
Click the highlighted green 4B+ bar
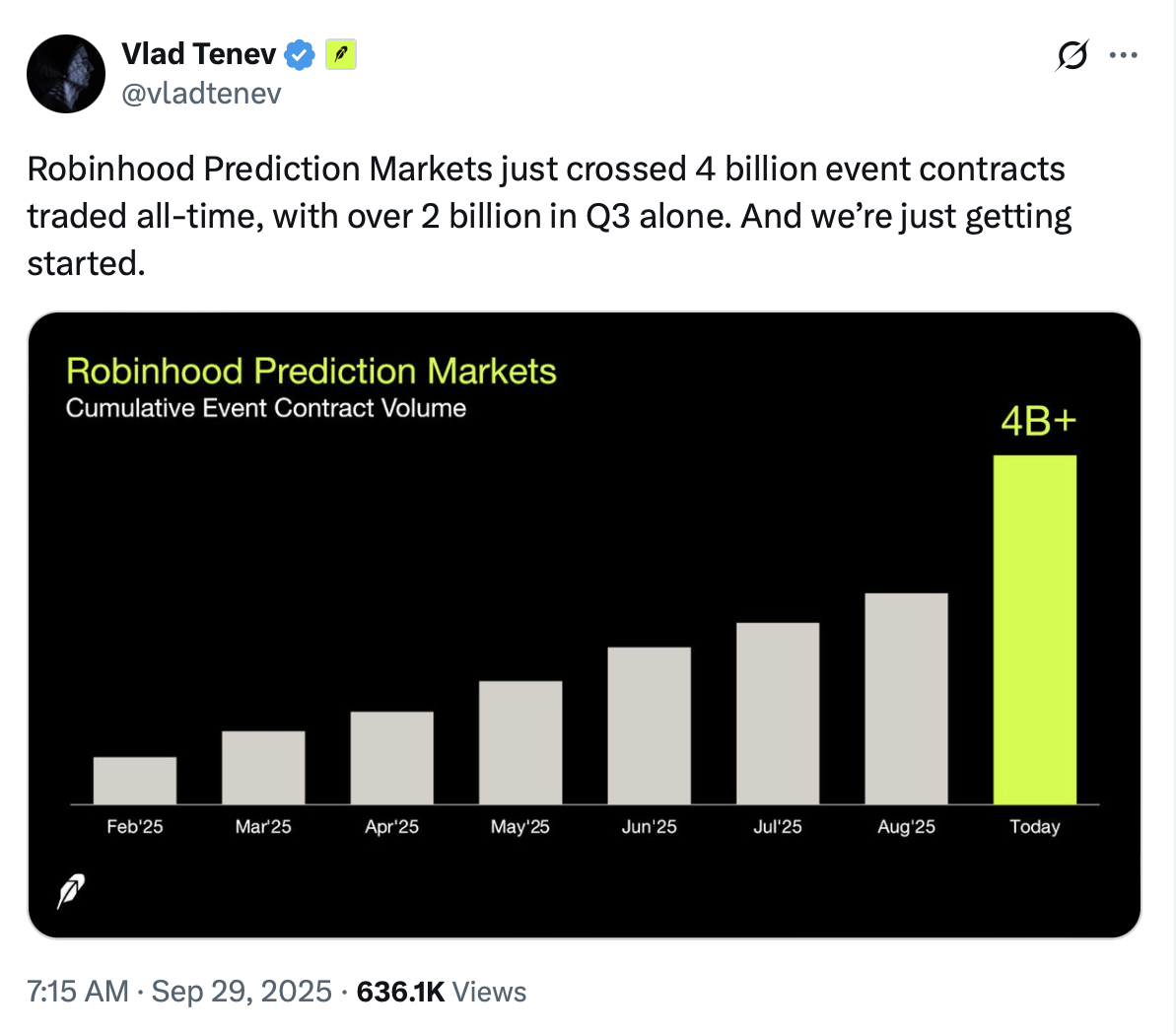(1035, 631)
